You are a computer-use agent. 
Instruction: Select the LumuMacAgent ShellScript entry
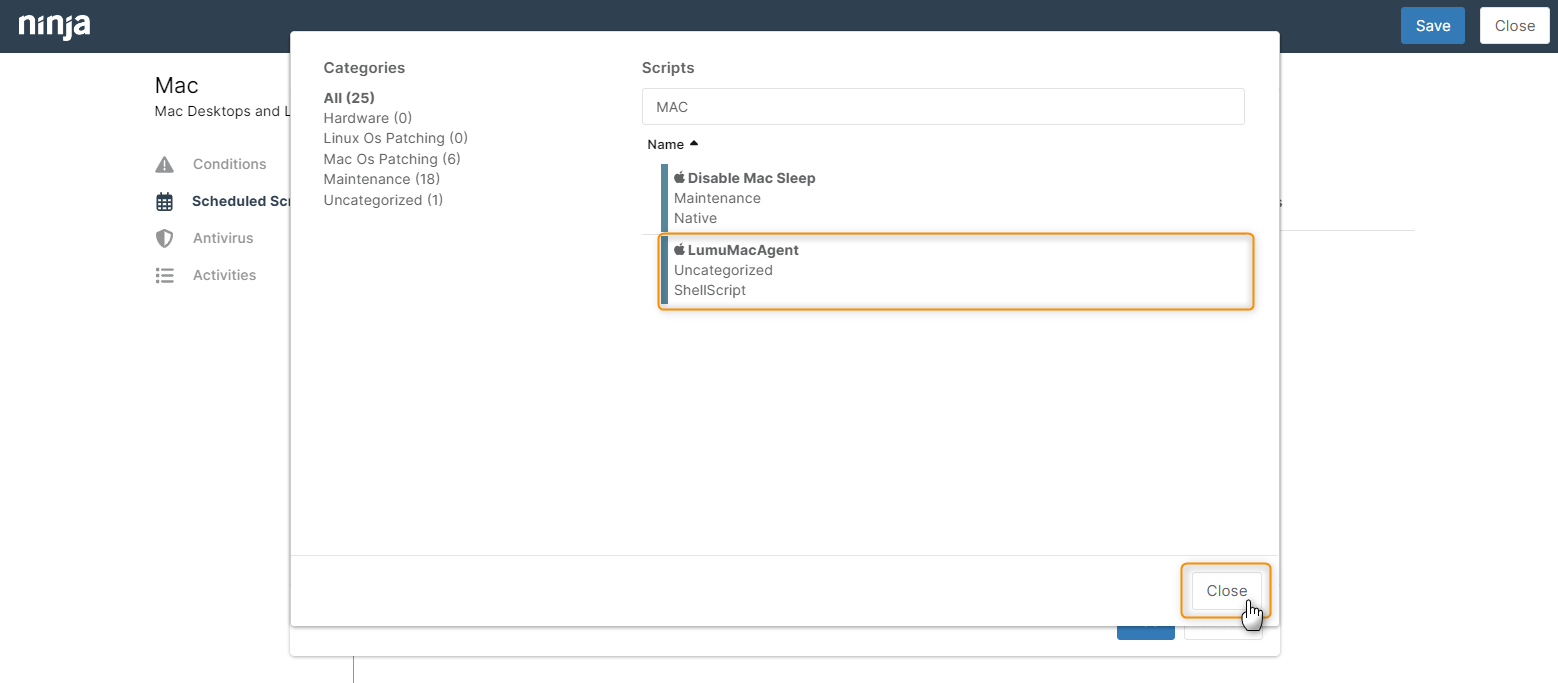tap(955, 271)
